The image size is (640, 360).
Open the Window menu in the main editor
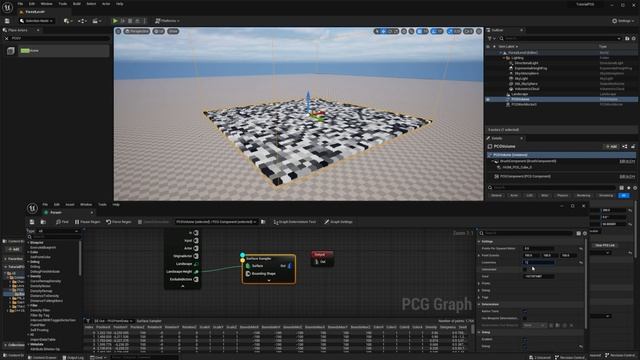[x=47, y=4]
